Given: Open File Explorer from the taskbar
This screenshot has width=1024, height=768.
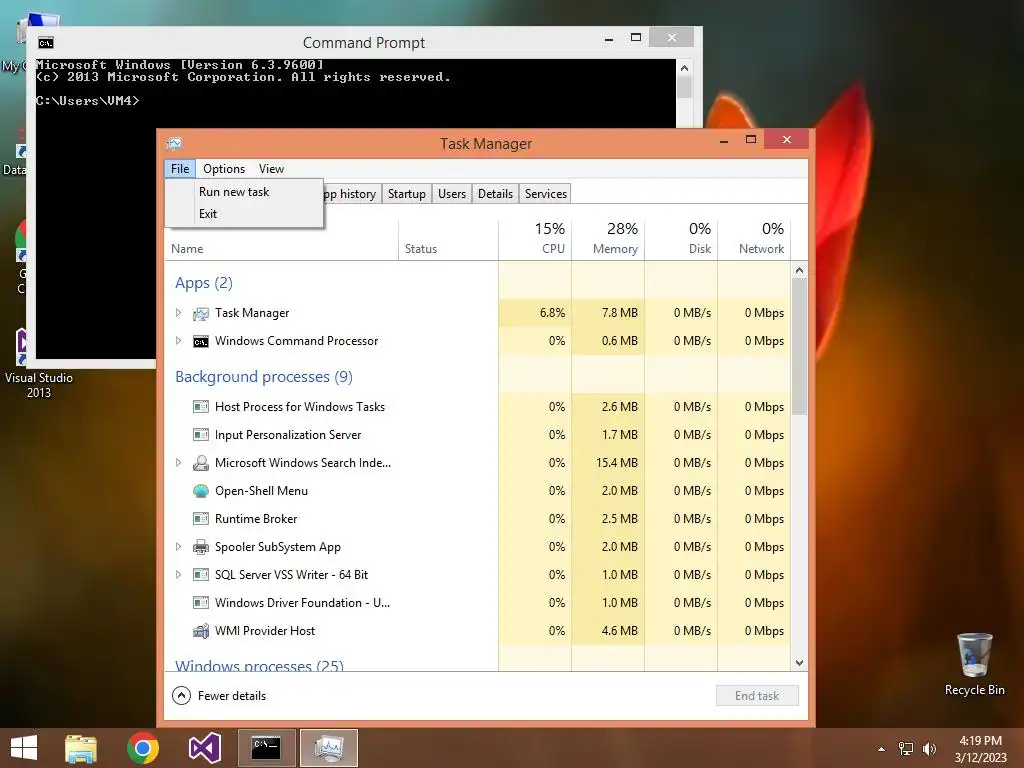Looking at the screenshot, I should click(81, 748).
